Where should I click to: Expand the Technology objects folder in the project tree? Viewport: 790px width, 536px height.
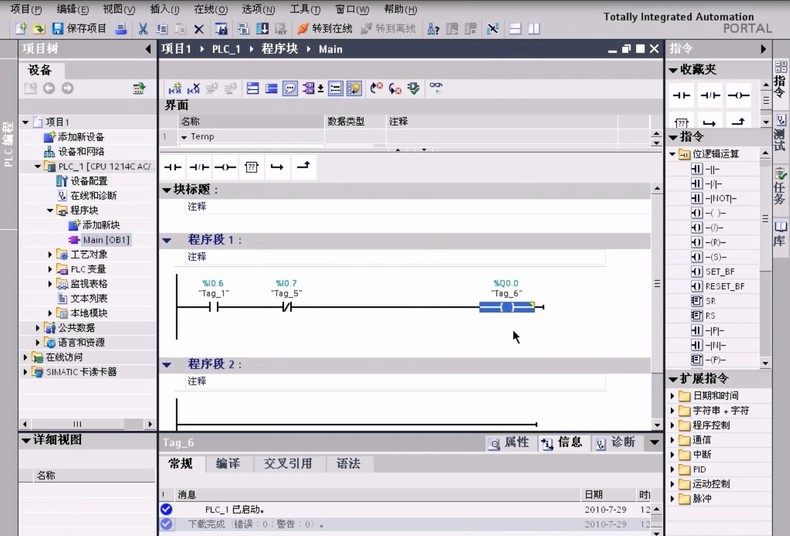coord(50,255)
